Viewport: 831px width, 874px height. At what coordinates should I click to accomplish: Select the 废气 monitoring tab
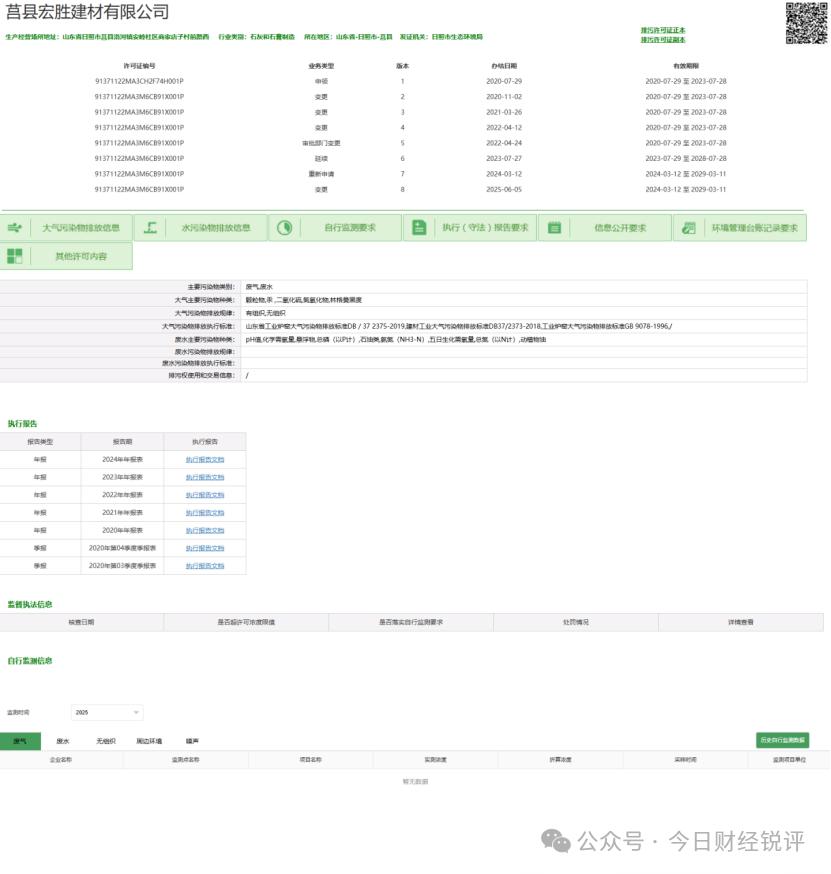click(20, 741)
